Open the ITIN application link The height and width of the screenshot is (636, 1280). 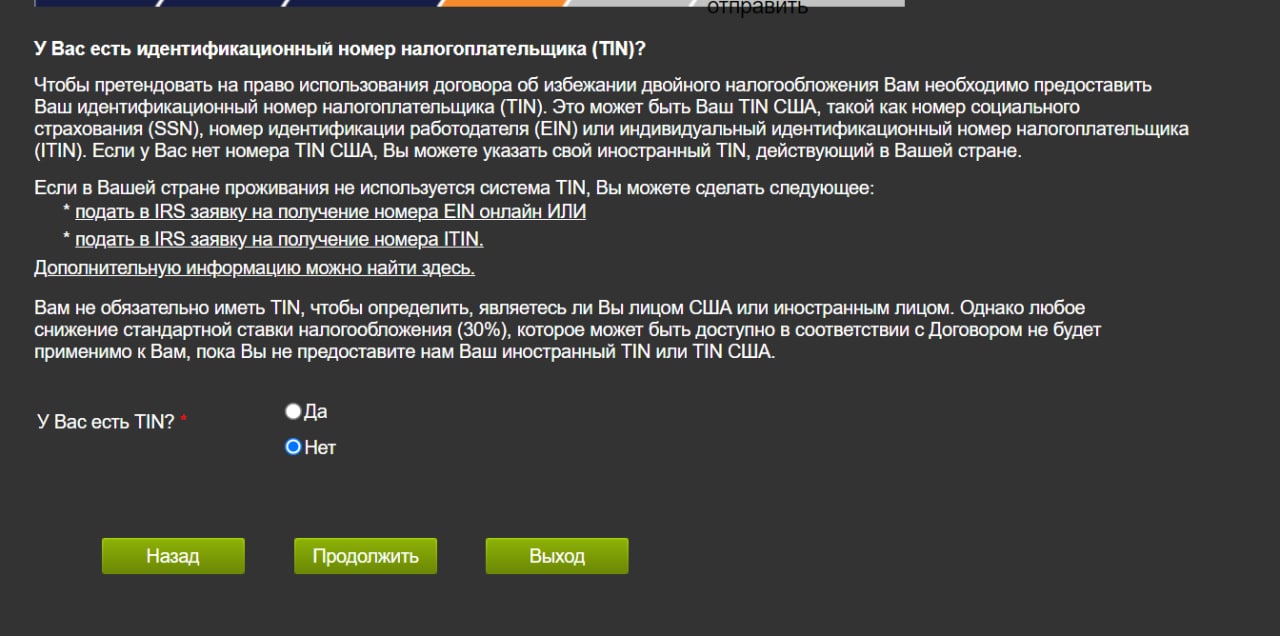click(279, 239)
